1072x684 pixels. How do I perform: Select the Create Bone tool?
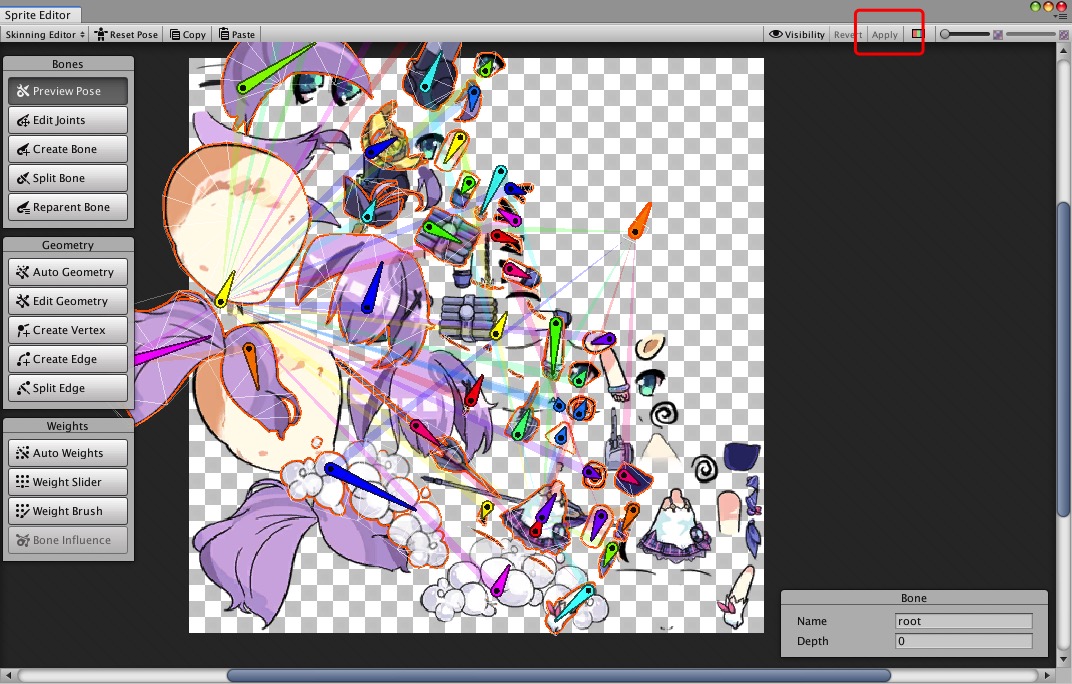(67, 149)
